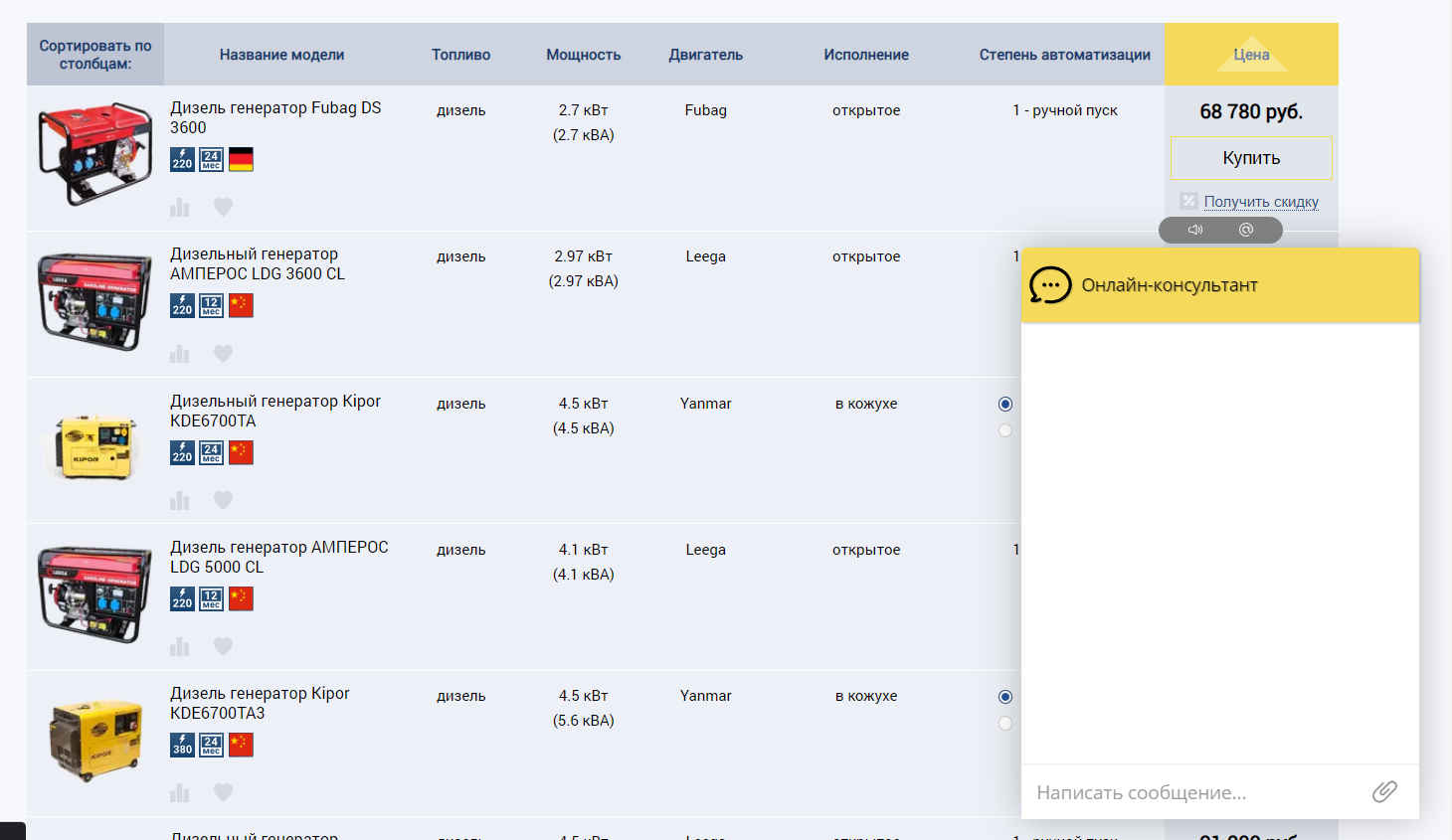Viewport: 1452px width, 840px height.
Task: Click 220 voltage badge of Fubag DS 3600
Action: click(x=182, y=159)
